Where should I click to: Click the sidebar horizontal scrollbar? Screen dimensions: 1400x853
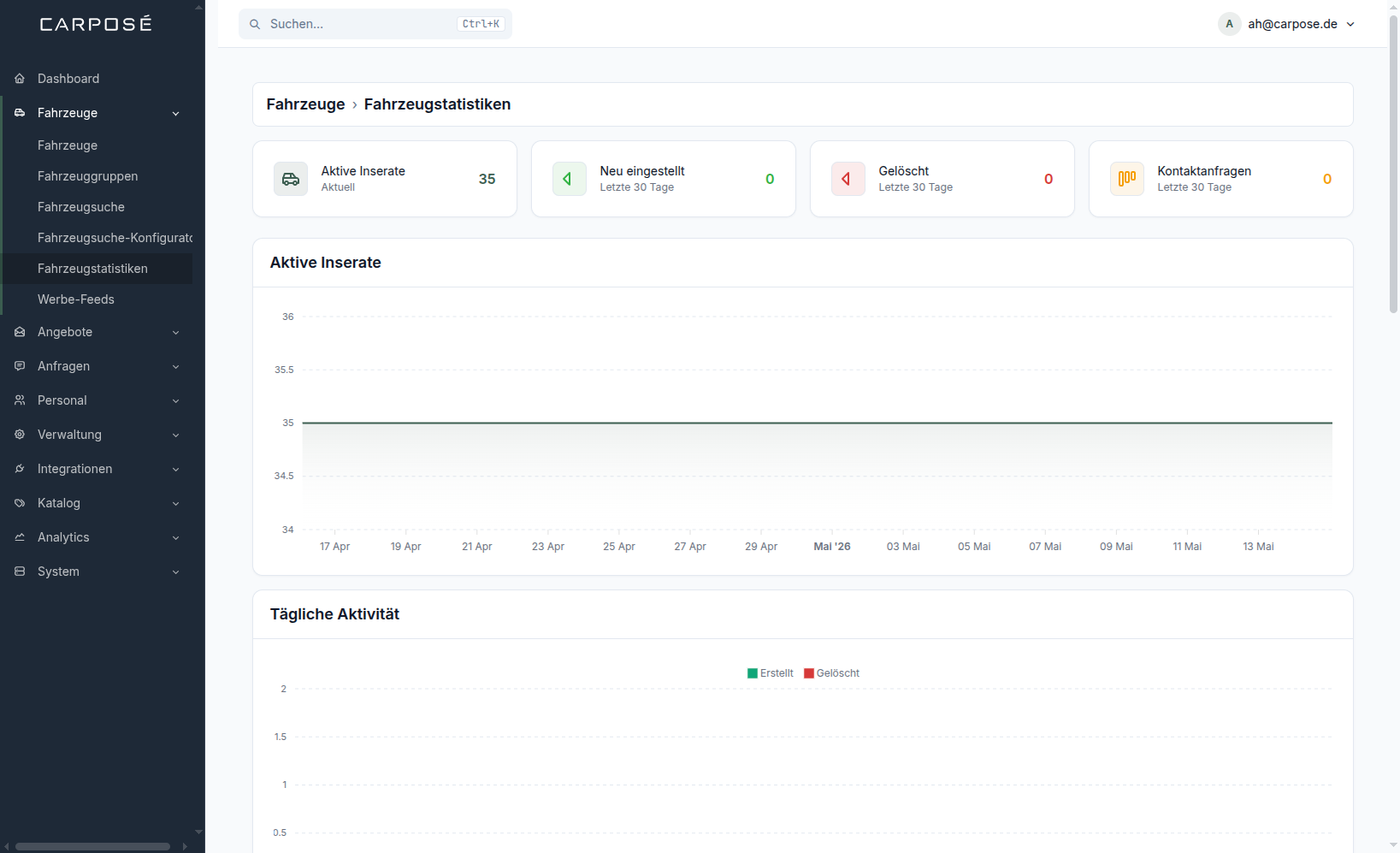[92, 847]
